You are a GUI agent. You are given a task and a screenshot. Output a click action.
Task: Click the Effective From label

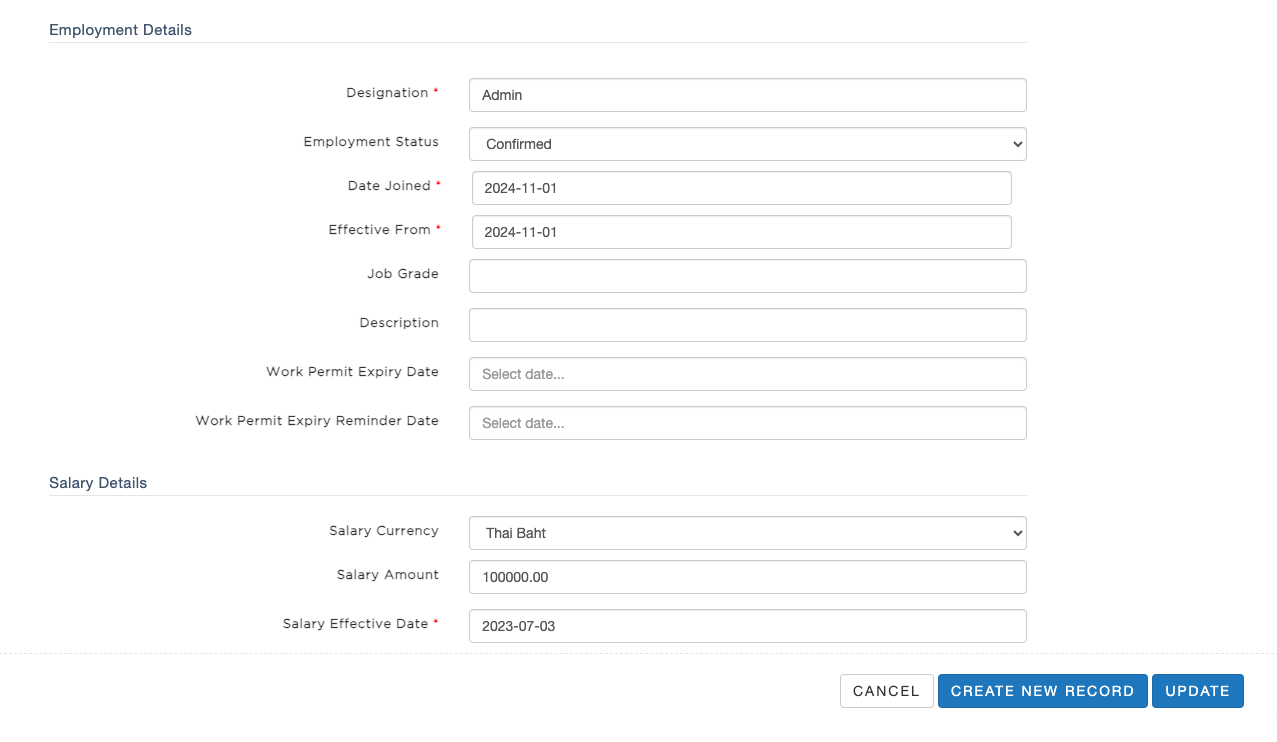click(379, 230)
